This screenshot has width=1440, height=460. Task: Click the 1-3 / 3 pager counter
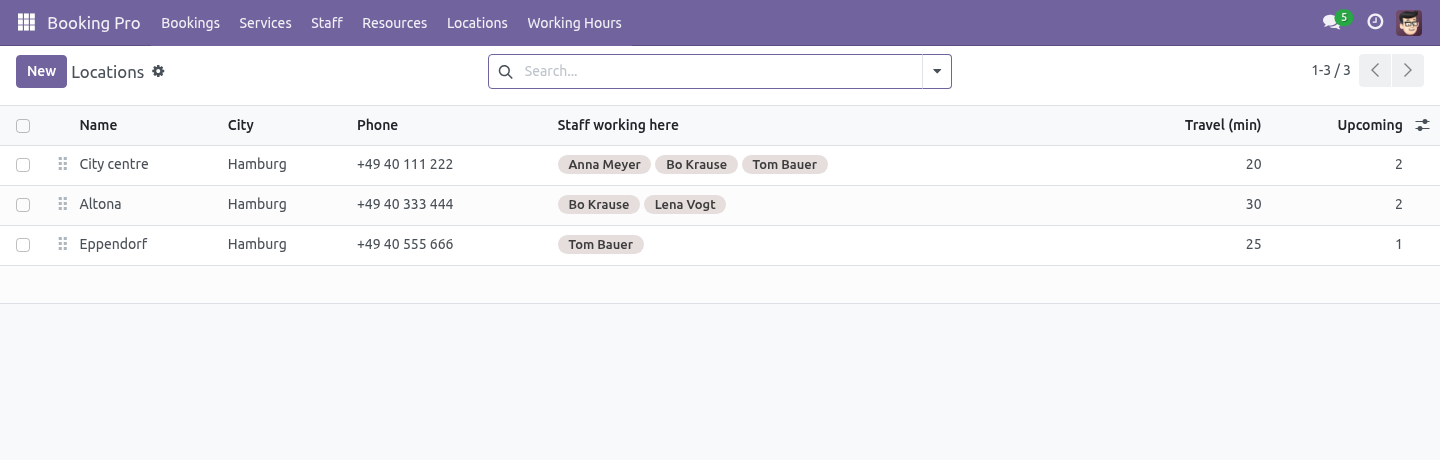pyautogui.click(x=1331, y=70)
